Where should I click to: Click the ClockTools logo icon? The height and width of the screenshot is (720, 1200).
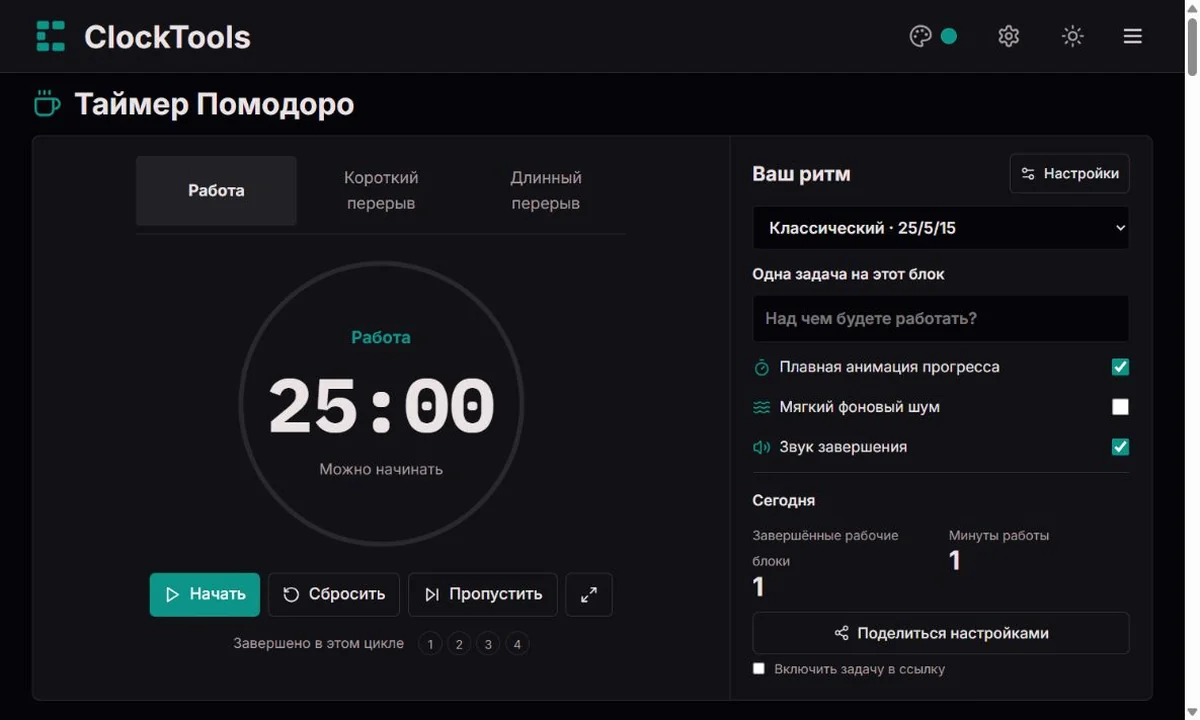(x=50, y=36)
